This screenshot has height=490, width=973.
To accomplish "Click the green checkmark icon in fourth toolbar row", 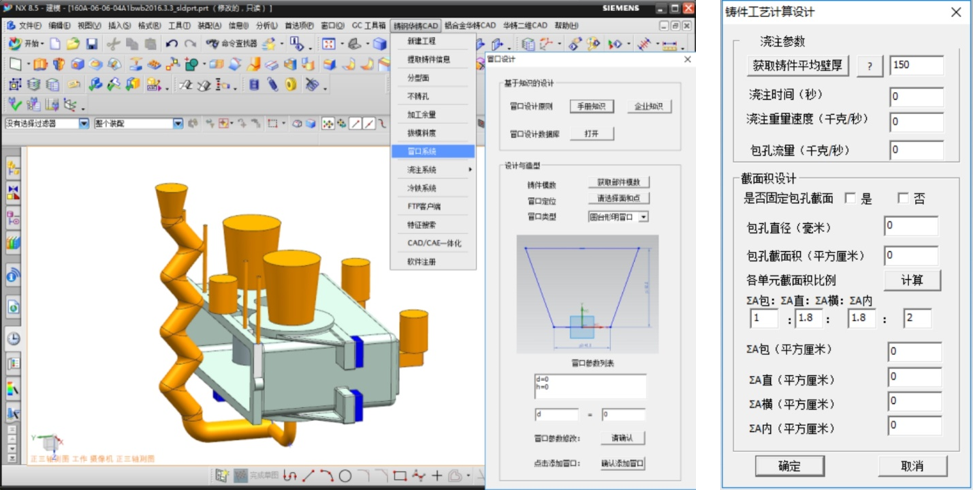I will click(16, 104).
